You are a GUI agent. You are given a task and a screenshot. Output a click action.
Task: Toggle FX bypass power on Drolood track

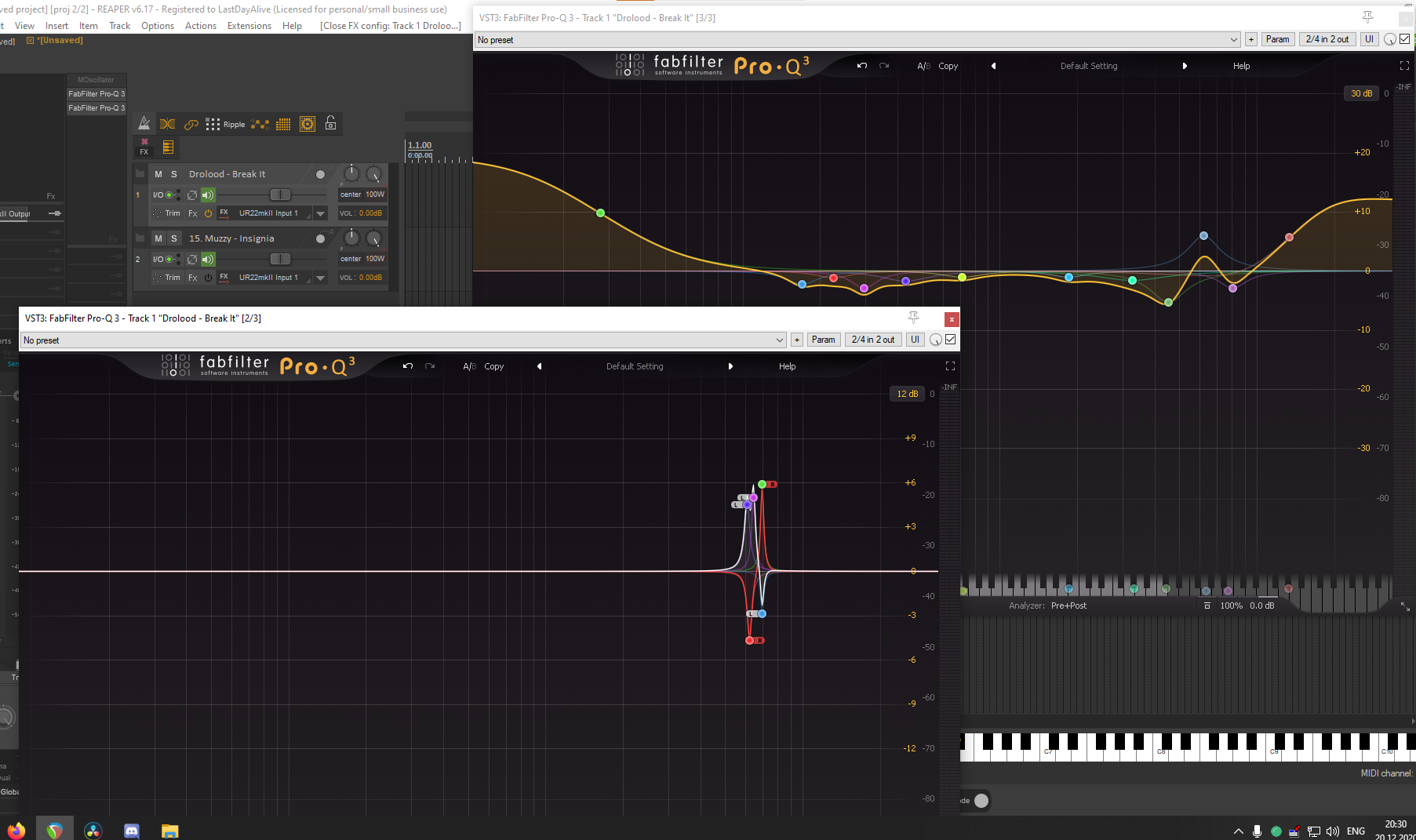click(208, 213)
